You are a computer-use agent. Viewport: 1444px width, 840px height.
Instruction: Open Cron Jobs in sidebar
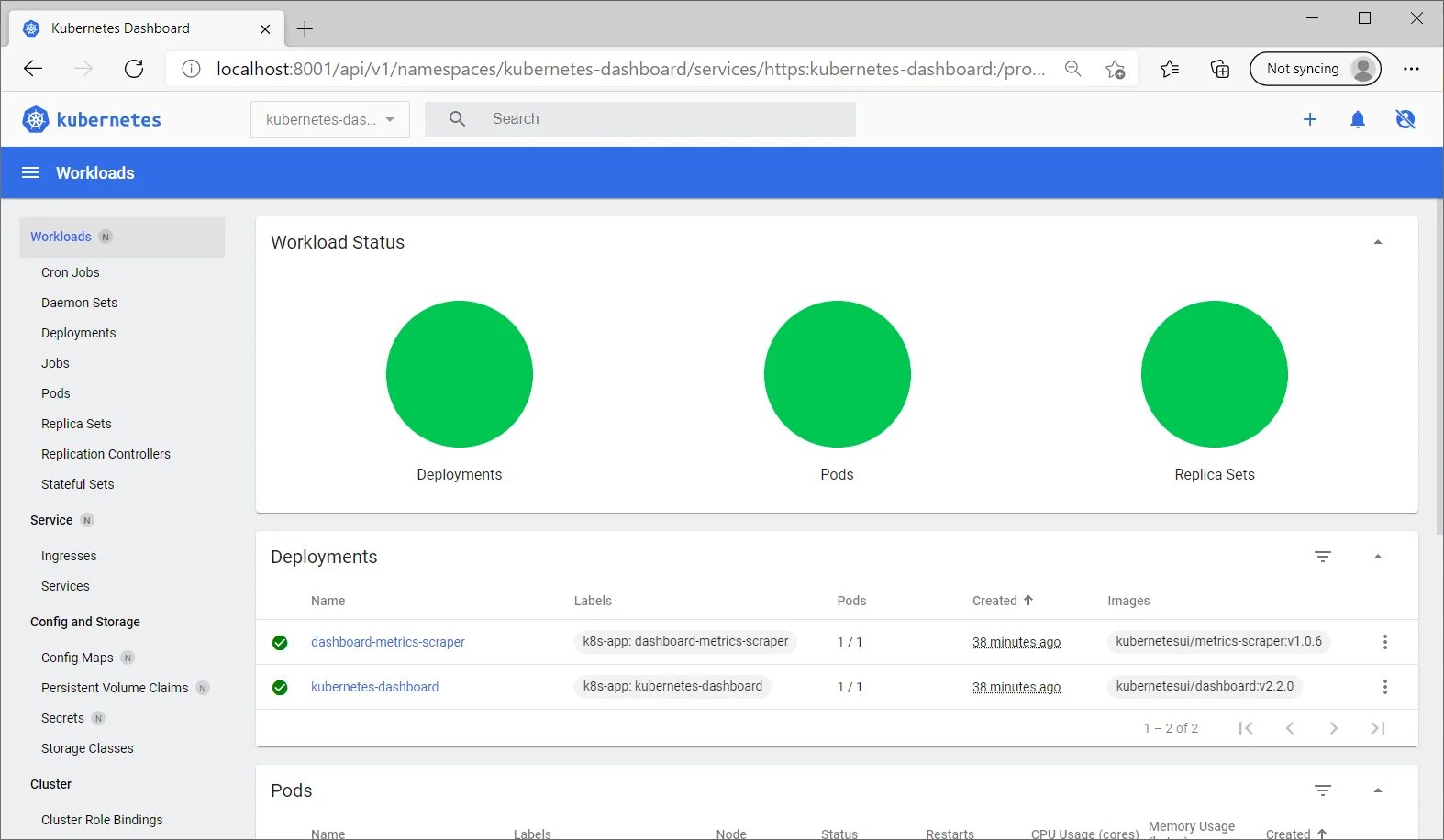pyautogui.click(x=71, y=272)
